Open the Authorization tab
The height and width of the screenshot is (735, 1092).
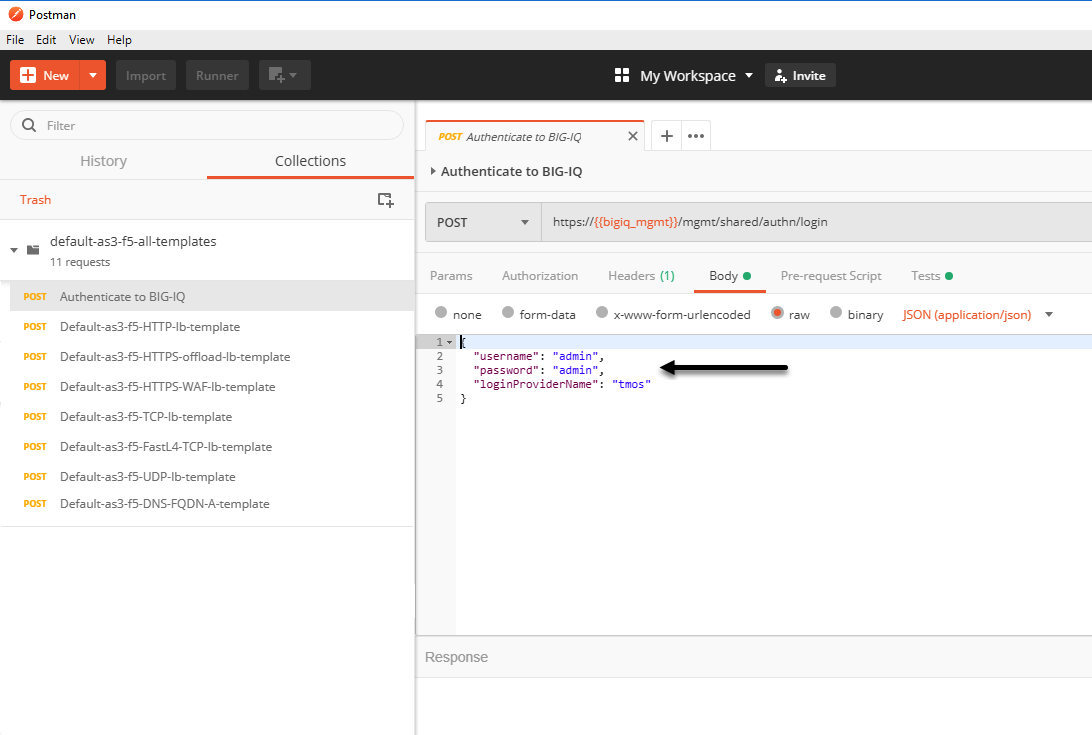[x=540, y=276]
